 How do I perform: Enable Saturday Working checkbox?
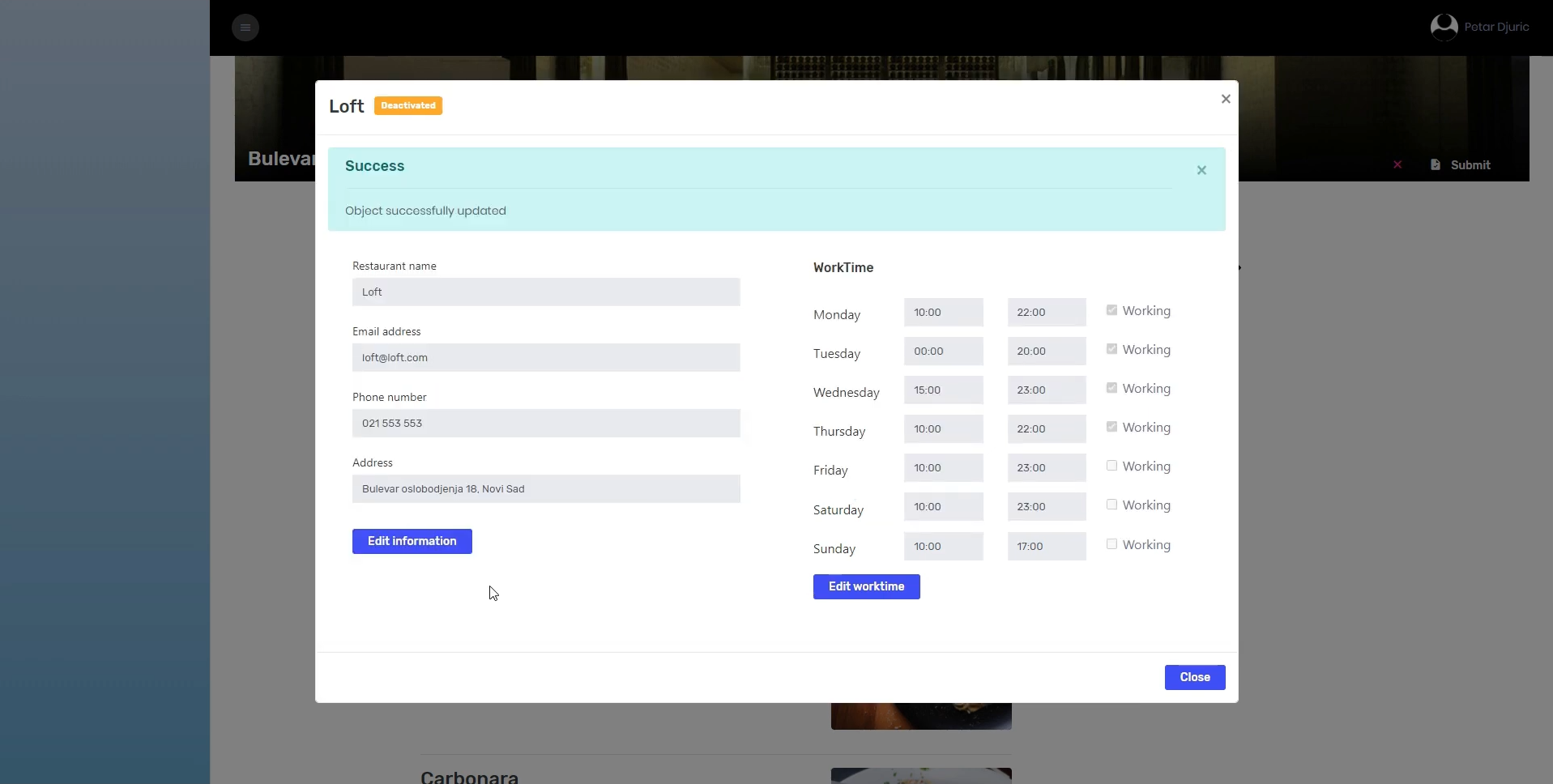pyautogui.click(x=1111, y=505)
